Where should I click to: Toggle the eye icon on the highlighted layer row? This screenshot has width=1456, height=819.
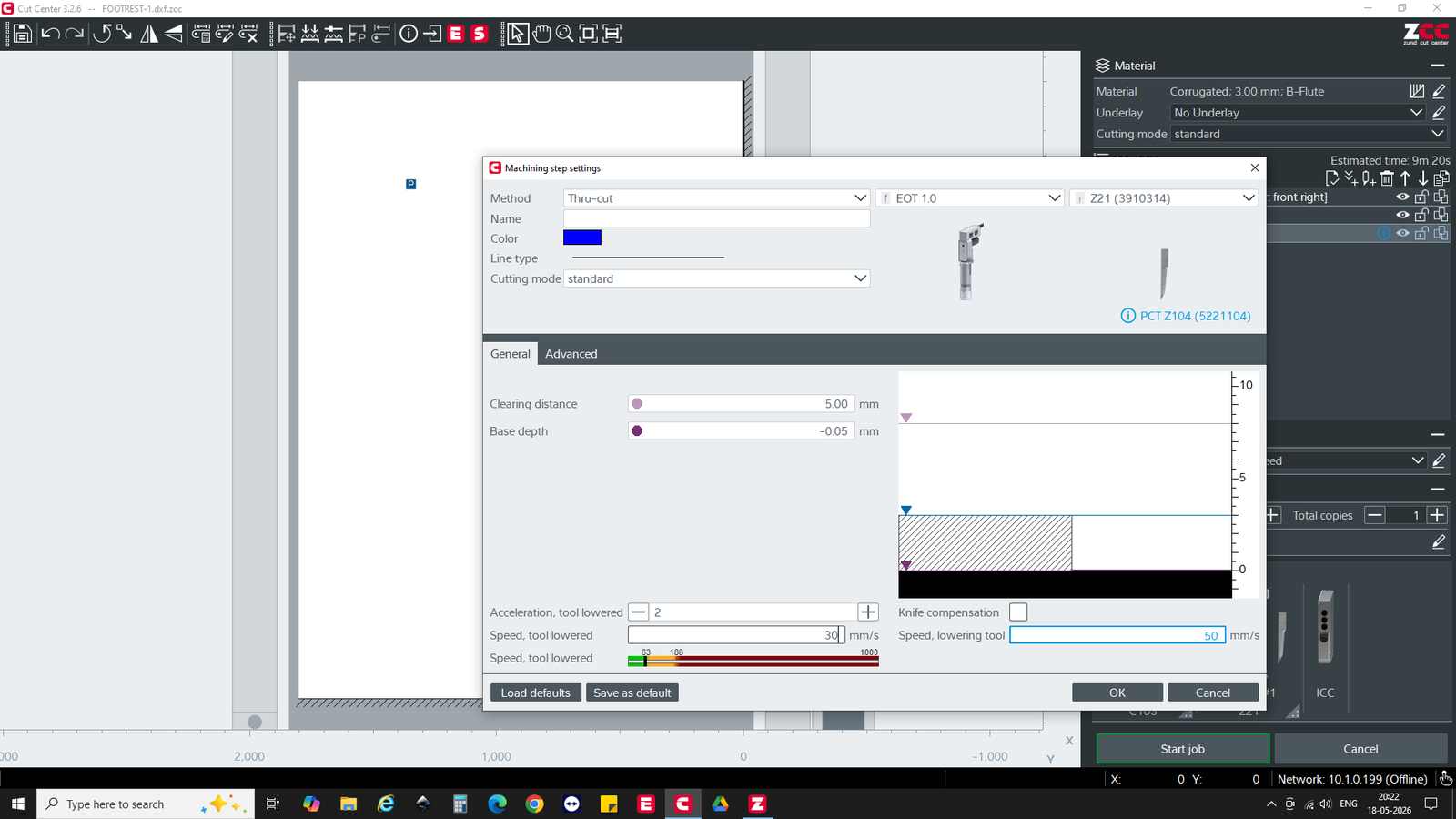1402,233
